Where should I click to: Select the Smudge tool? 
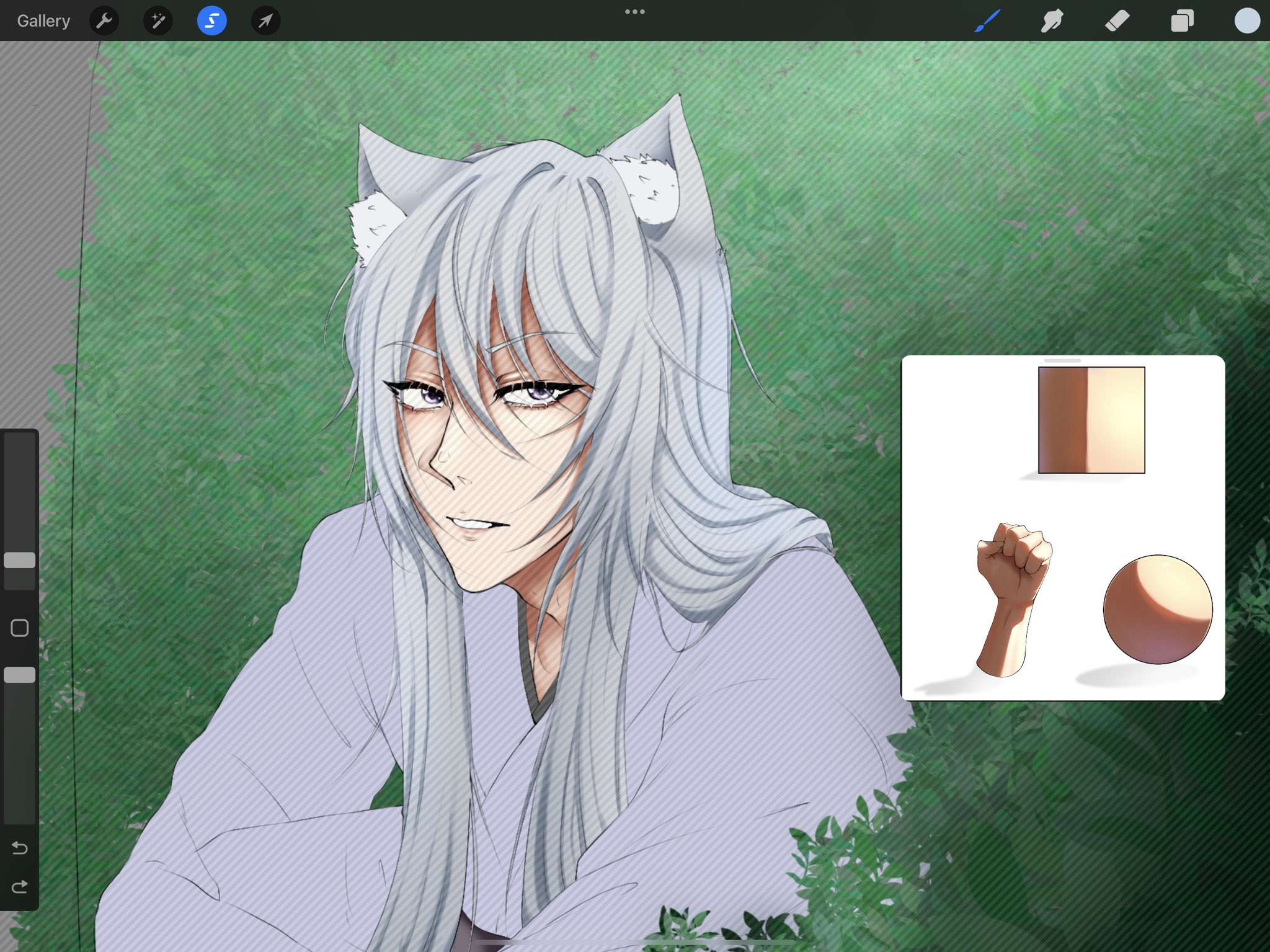(x=1052, y=21)
